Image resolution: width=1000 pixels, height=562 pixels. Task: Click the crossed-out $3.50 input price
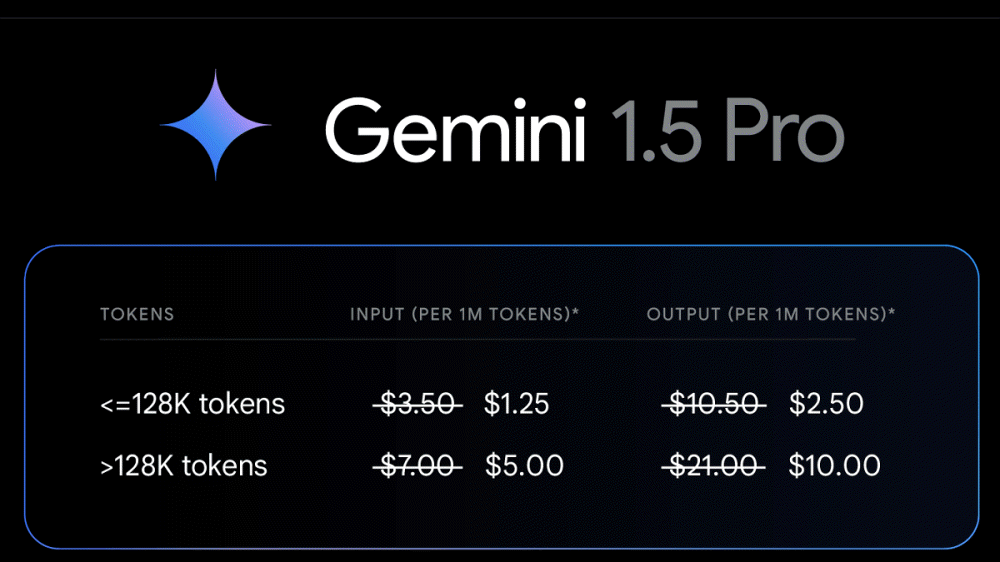pyautogui.click(x=418, y=404)
